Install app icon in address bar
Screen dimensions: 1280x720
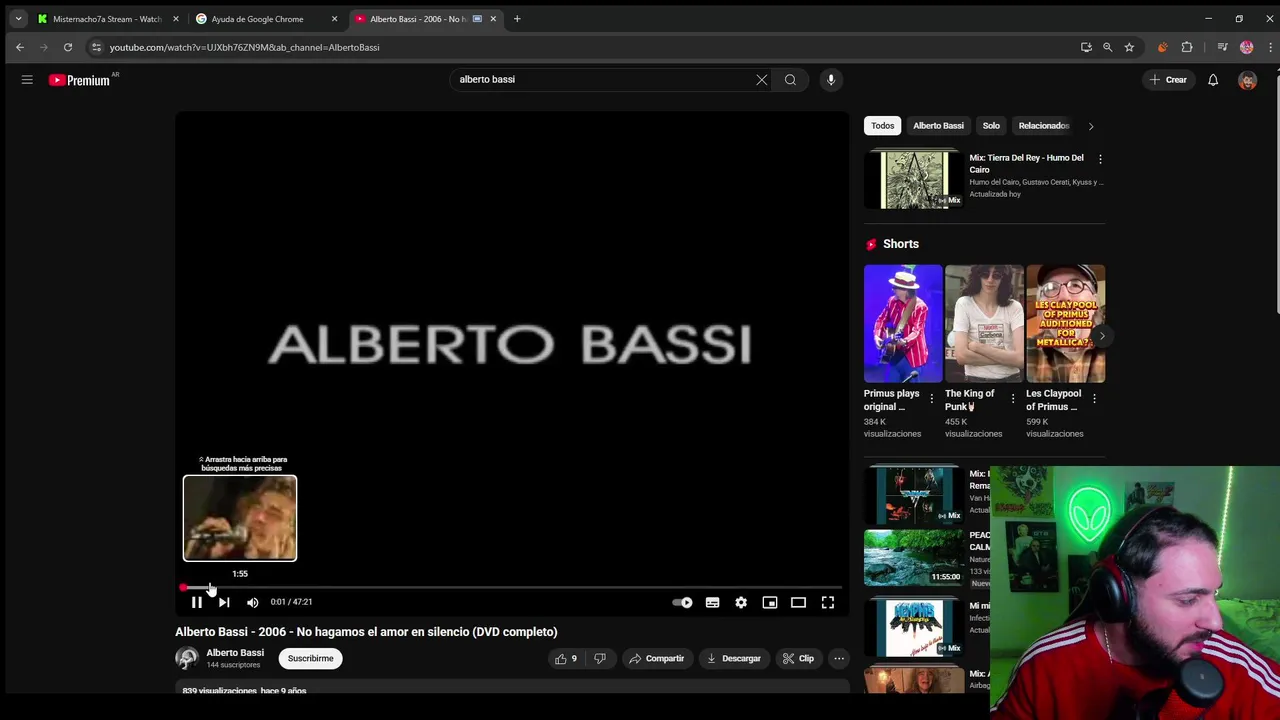click(1086, 47)
